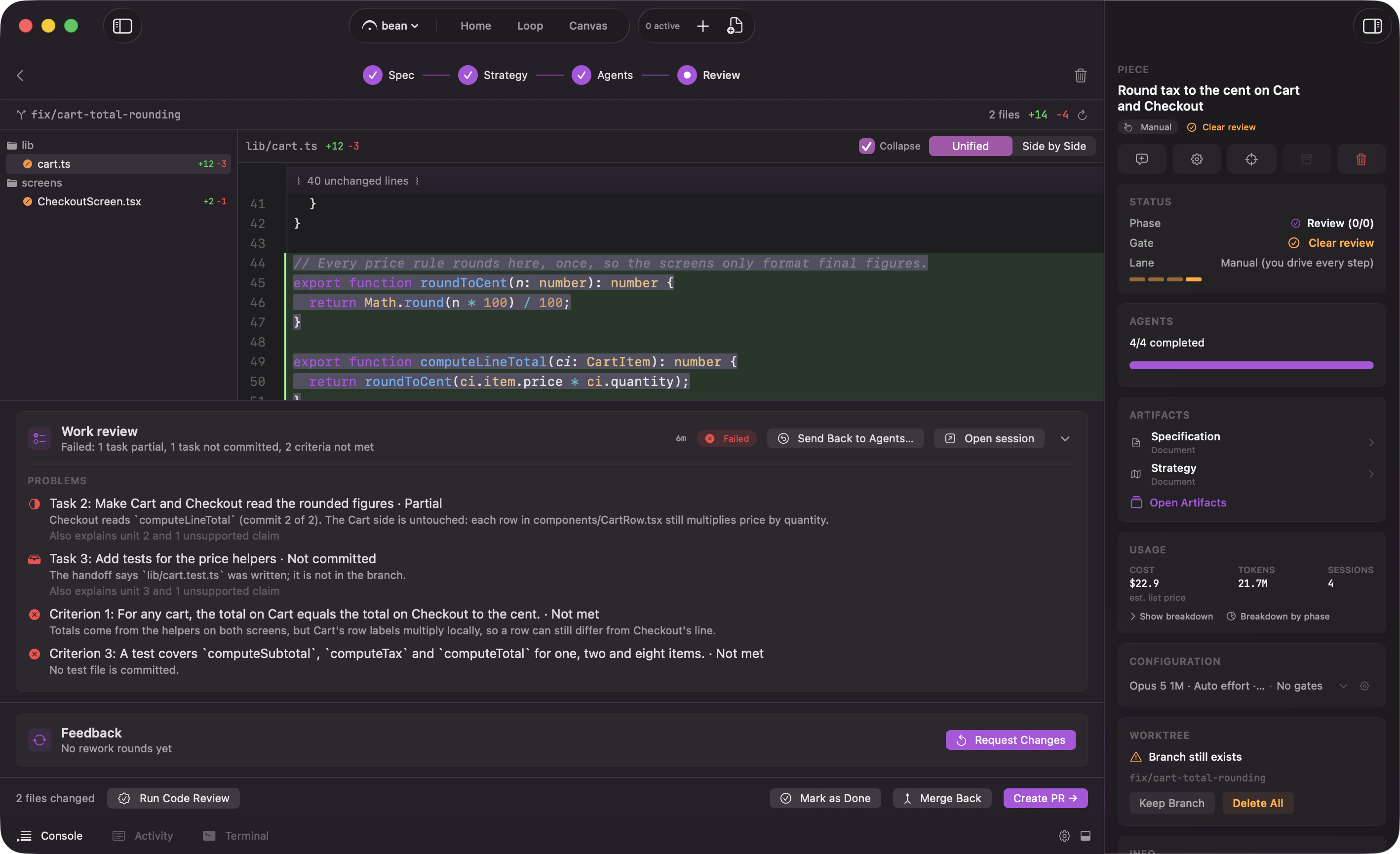Click the add comment icon in Piece panel
Image resolution: width=1400 pixels, height=854 pixels.
click(x=1141, y=159)
